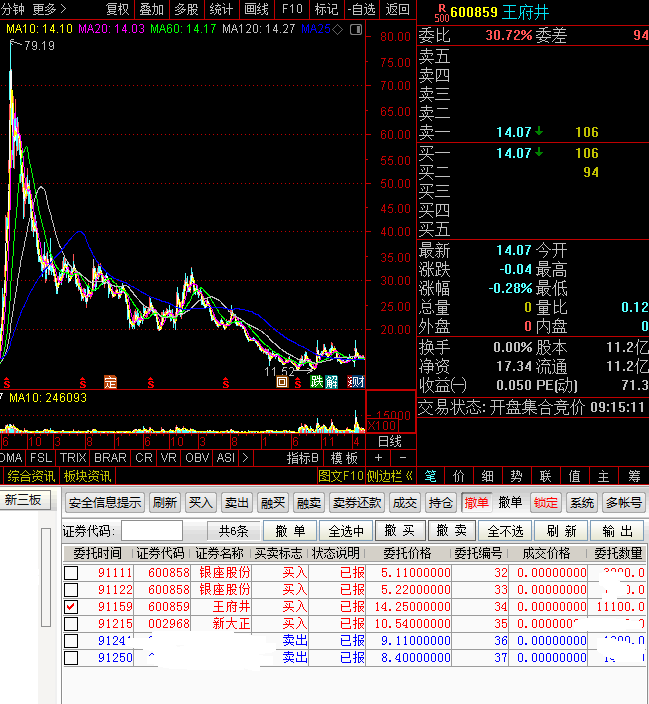This screenshot has height=704, width=649.
Task: Click the 证券代码 input field
Action: (x=152, y=531)
